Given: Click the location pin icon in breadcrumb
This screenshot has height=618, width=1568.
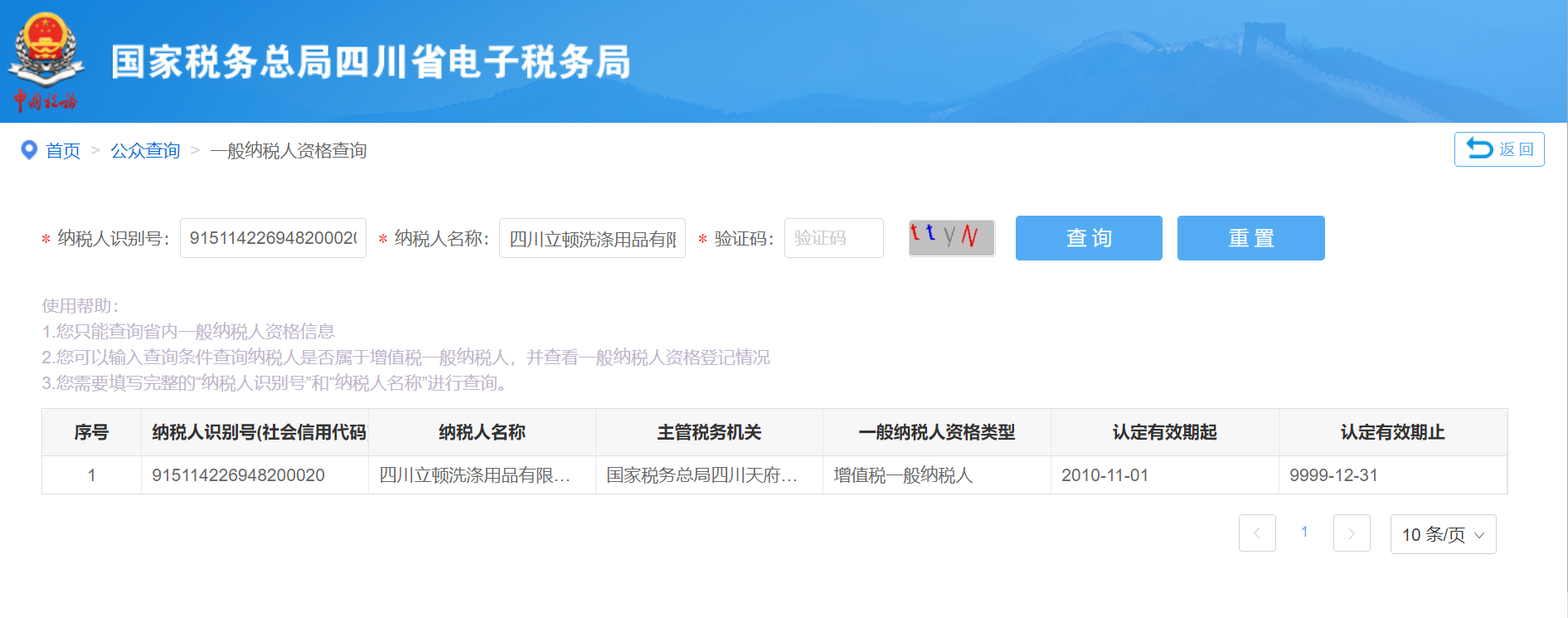Looking at the screenshot, I should [29, 150].
